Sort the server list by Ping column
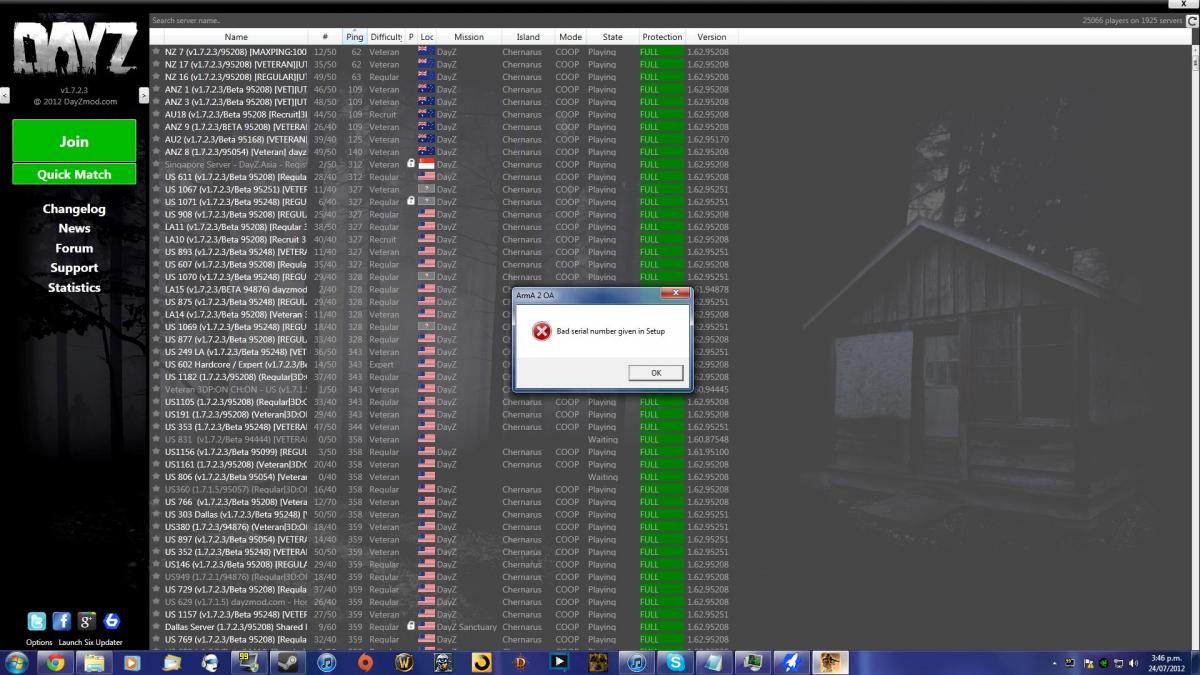 tap(354, 37)
